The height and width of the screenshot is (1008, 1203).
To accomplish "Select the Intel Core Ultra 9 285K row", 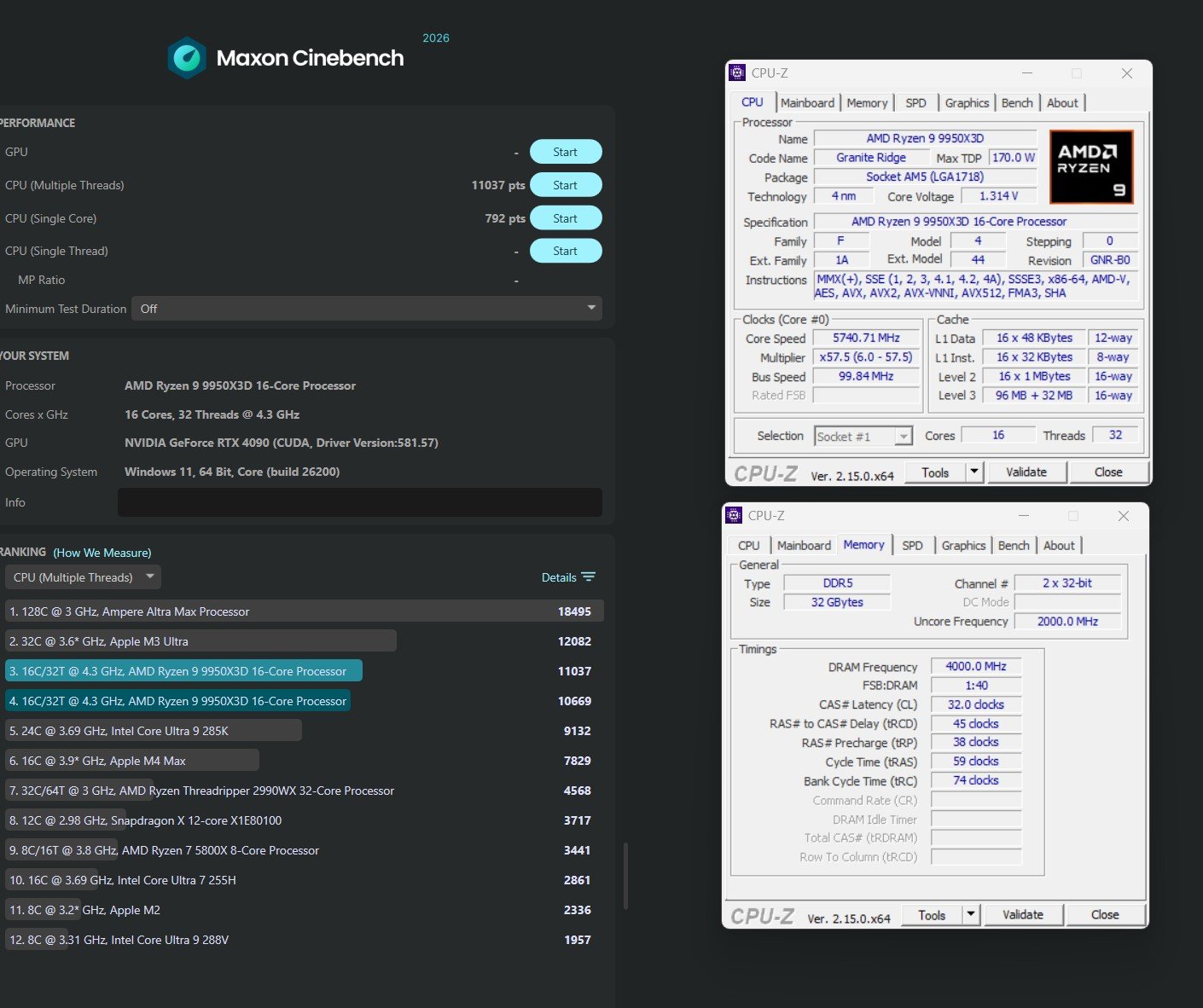I will pos(304,731).
